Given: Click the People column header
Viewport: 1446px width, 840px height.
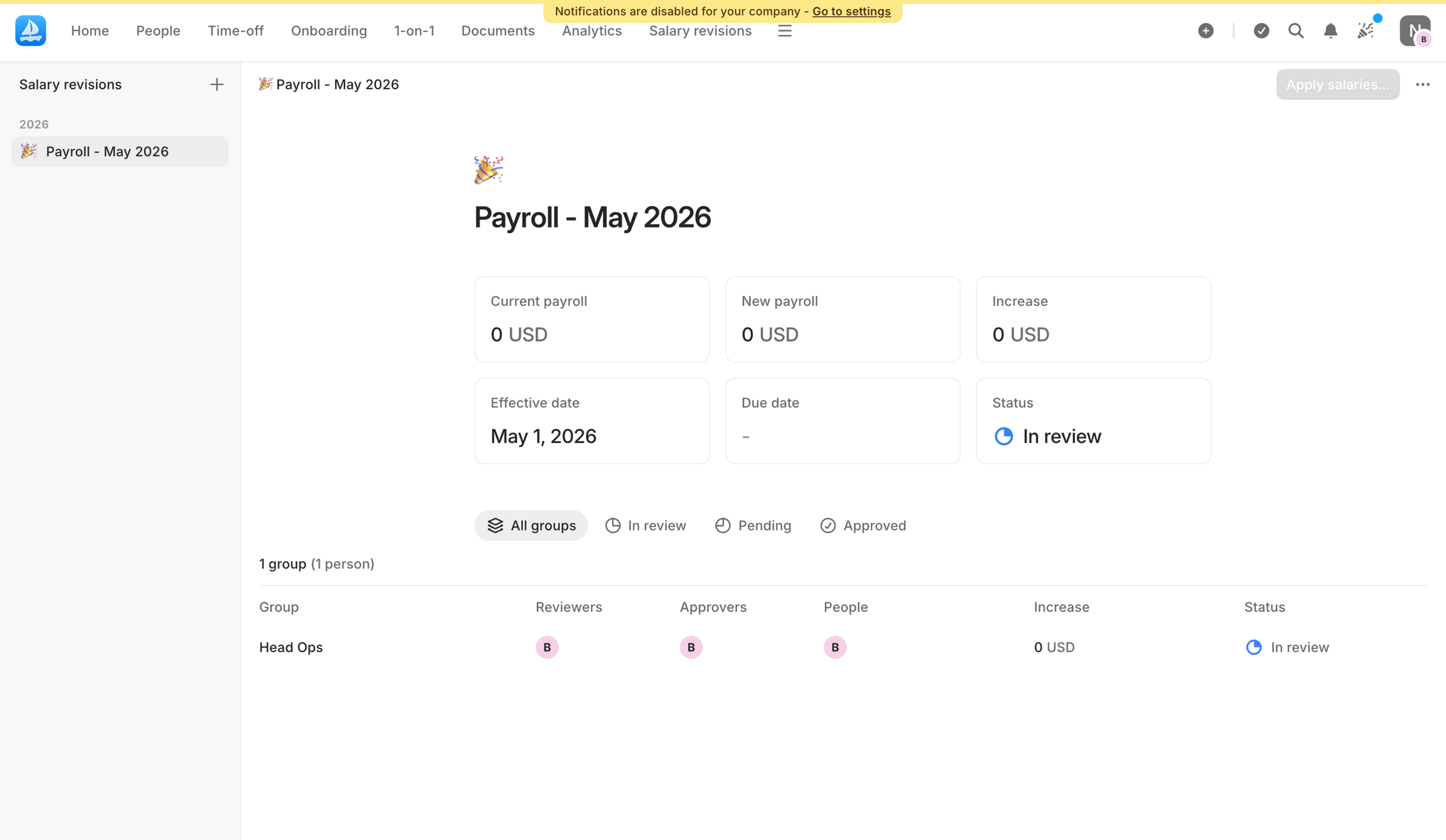Looking at the screenshot, I should pos(845,607).
